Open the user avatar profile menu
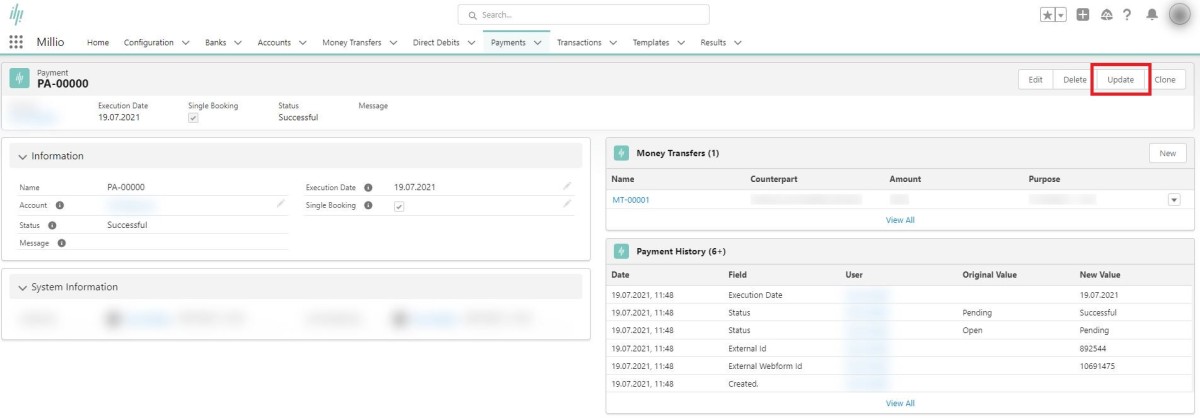The image size is (1200, 420). 1180,15
